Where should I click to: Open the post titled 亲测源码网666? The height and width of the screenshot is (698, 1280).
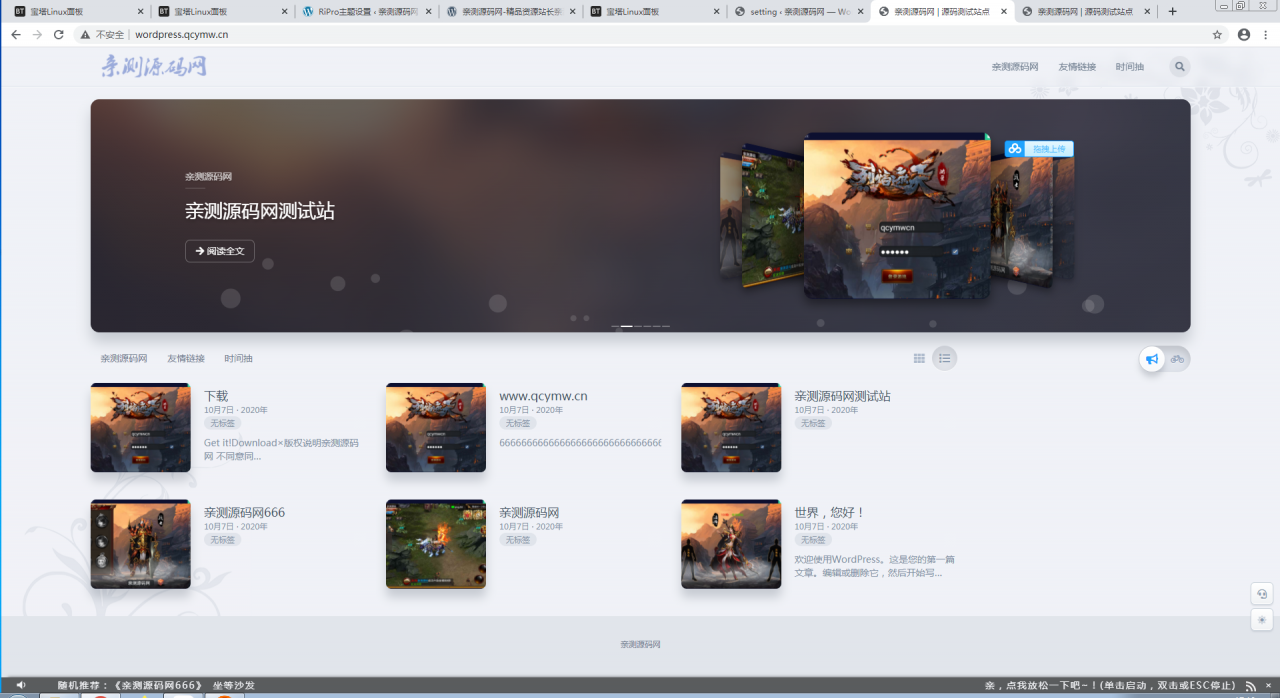[x=244, y=513]
